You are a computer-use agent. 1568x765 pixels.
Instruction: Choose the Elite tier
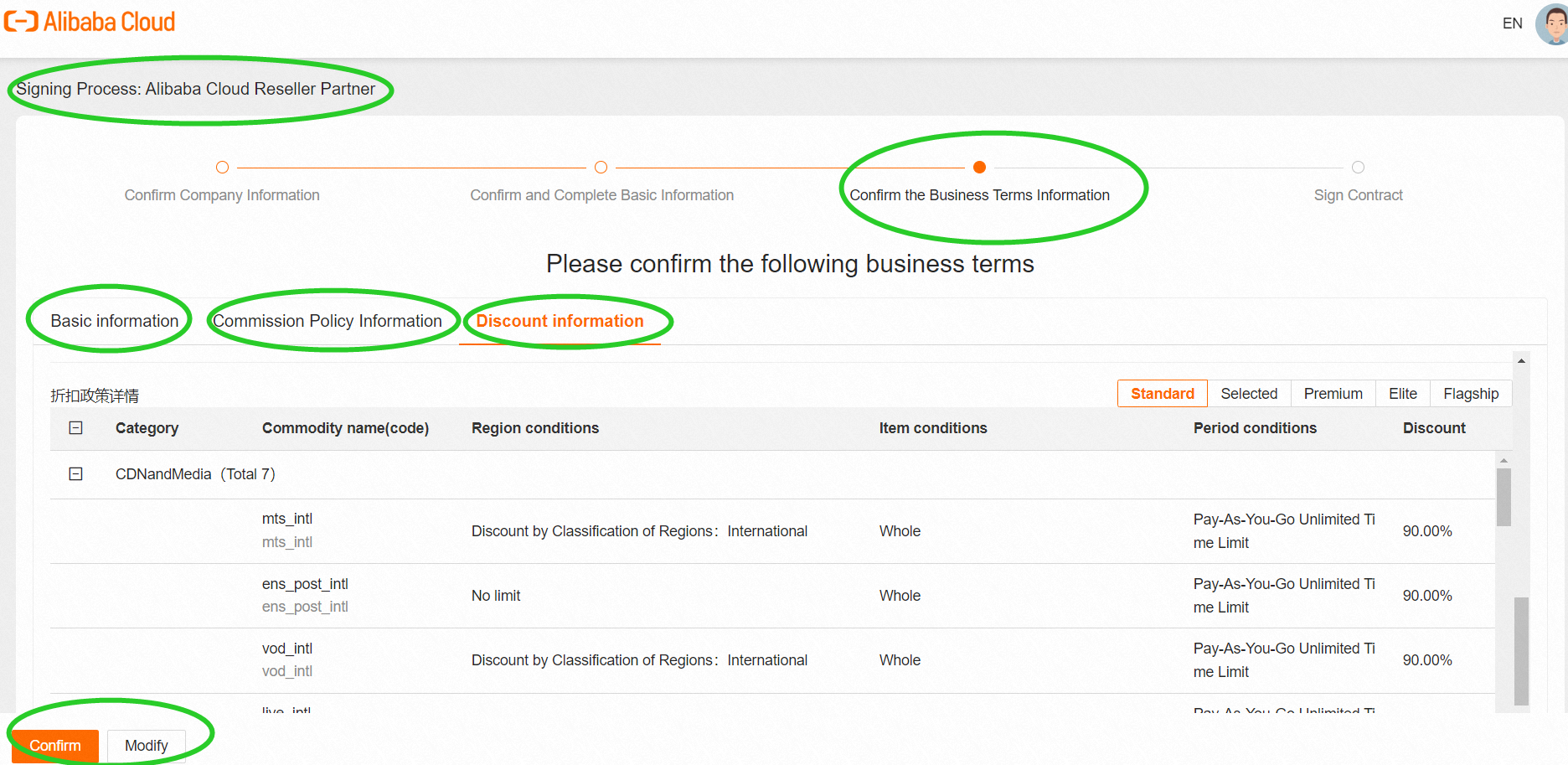point(1403,394)
